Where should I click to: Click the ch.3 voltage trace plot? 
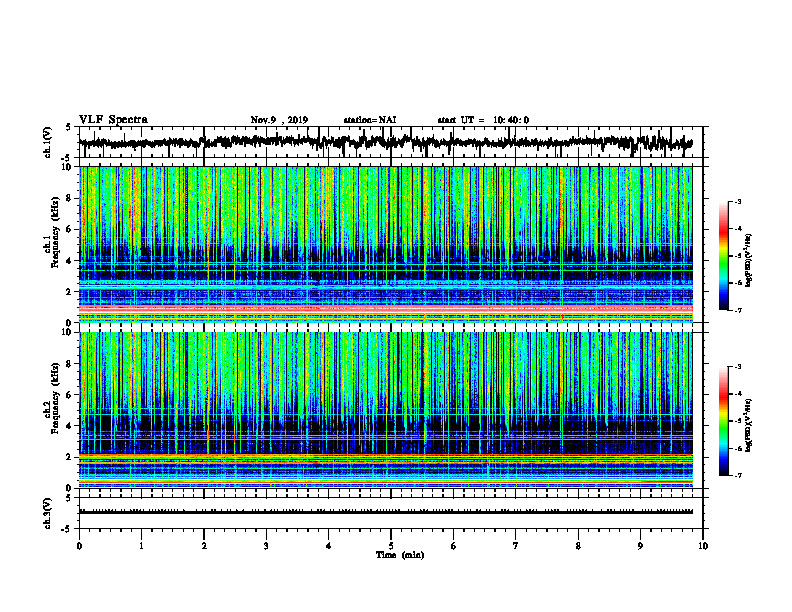pyautogui.click(x=385, y=512)
